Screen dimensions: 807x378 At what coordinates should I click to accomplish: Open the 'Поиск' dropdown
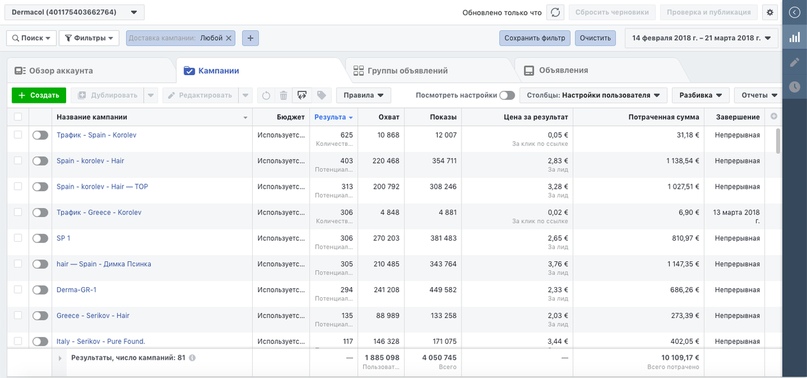31,38
